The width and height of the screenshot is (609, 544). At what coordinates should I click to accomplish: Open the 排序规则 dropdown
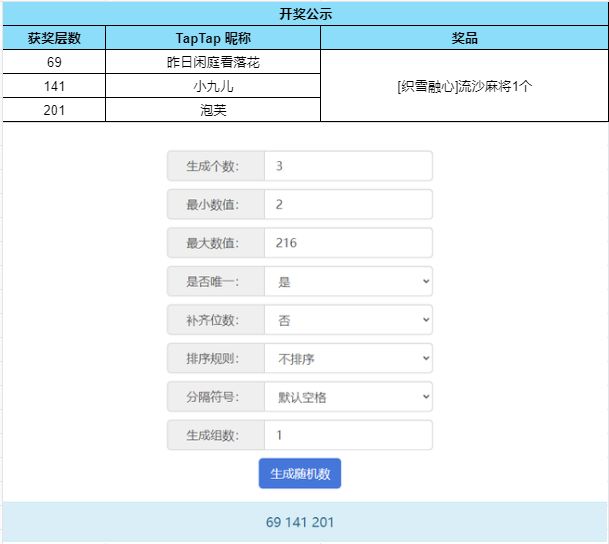tap(348, 358)
